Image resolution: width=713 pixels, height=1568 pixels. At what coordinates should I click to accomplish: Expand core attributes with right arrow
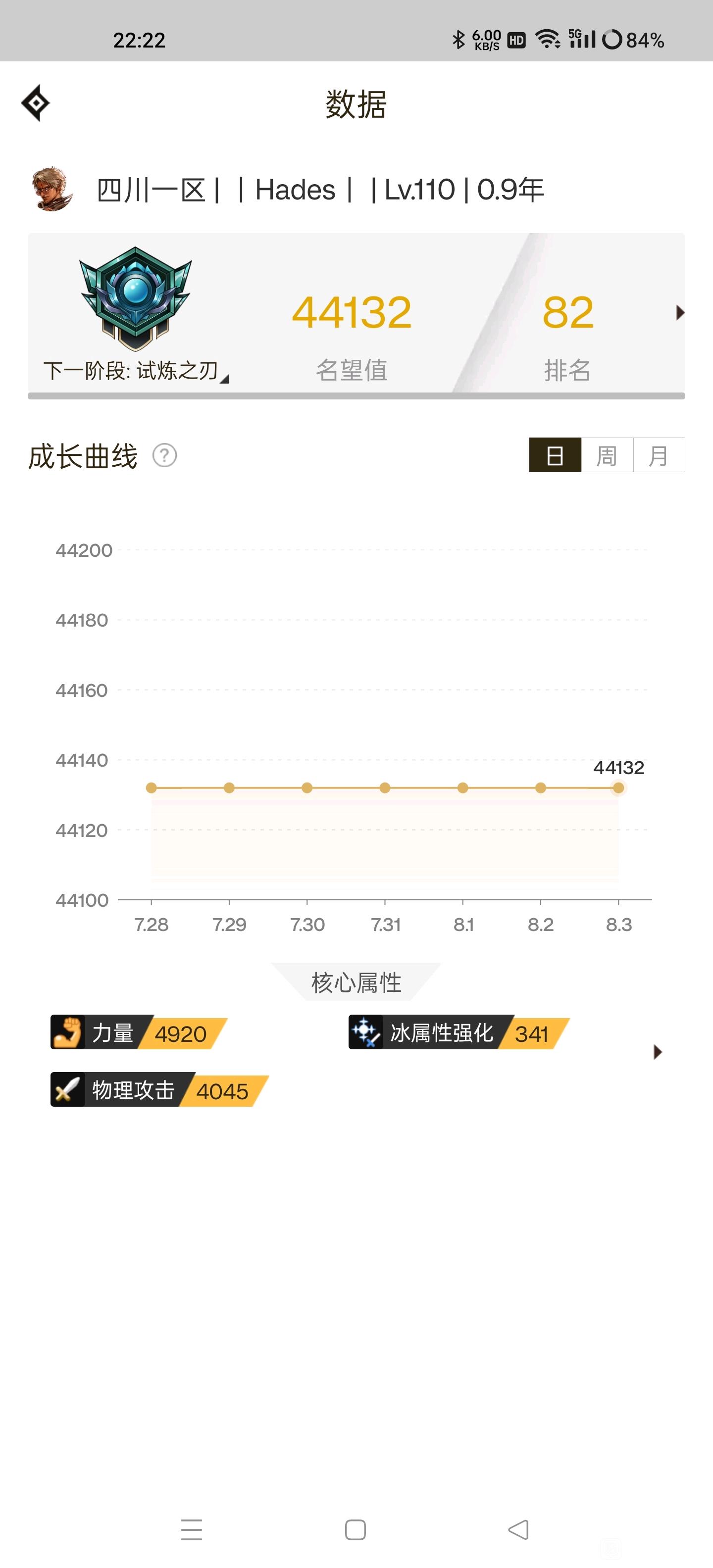[x=657, y=1052]
